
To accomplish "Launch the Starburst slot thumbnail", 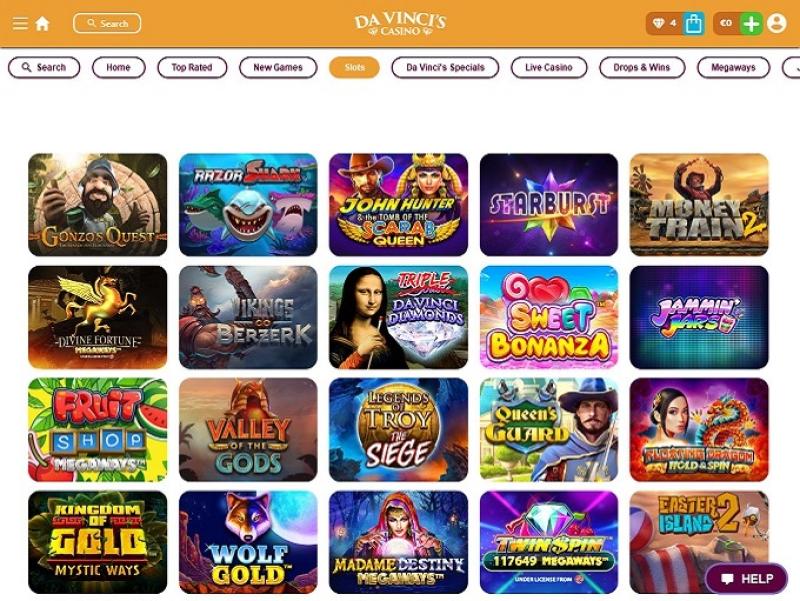I will (x=548, y=205).
